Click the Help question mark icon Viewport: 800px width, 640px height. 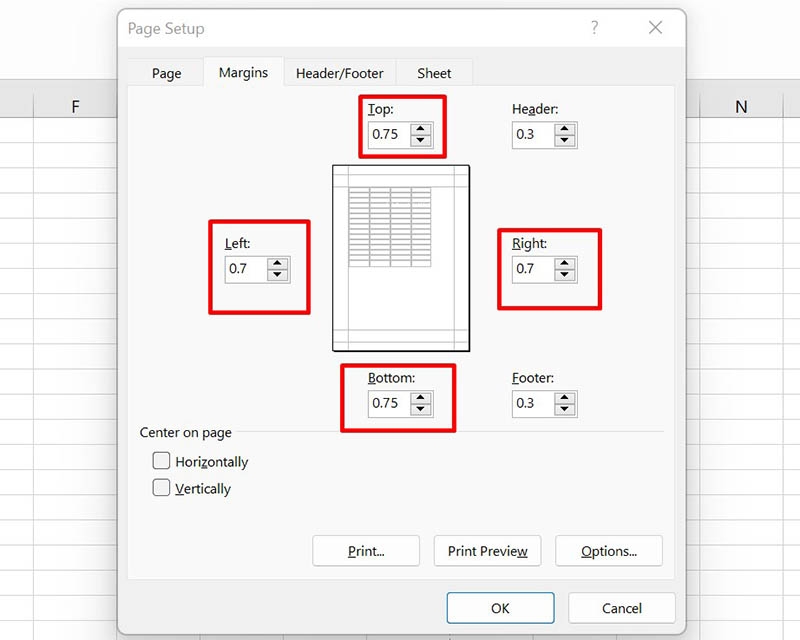coord(595,29)
